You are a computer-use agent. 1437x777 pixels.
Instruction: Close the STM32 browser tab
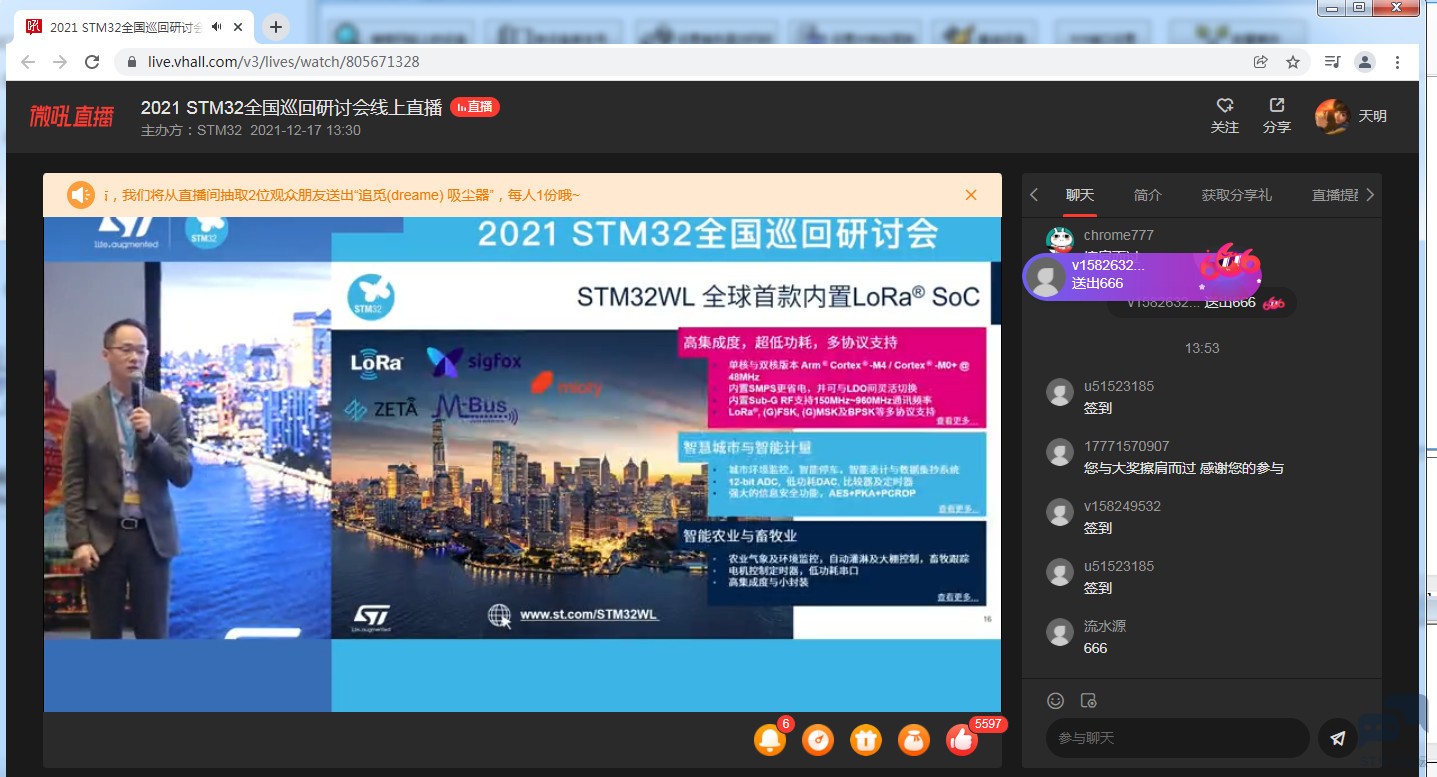240,27
